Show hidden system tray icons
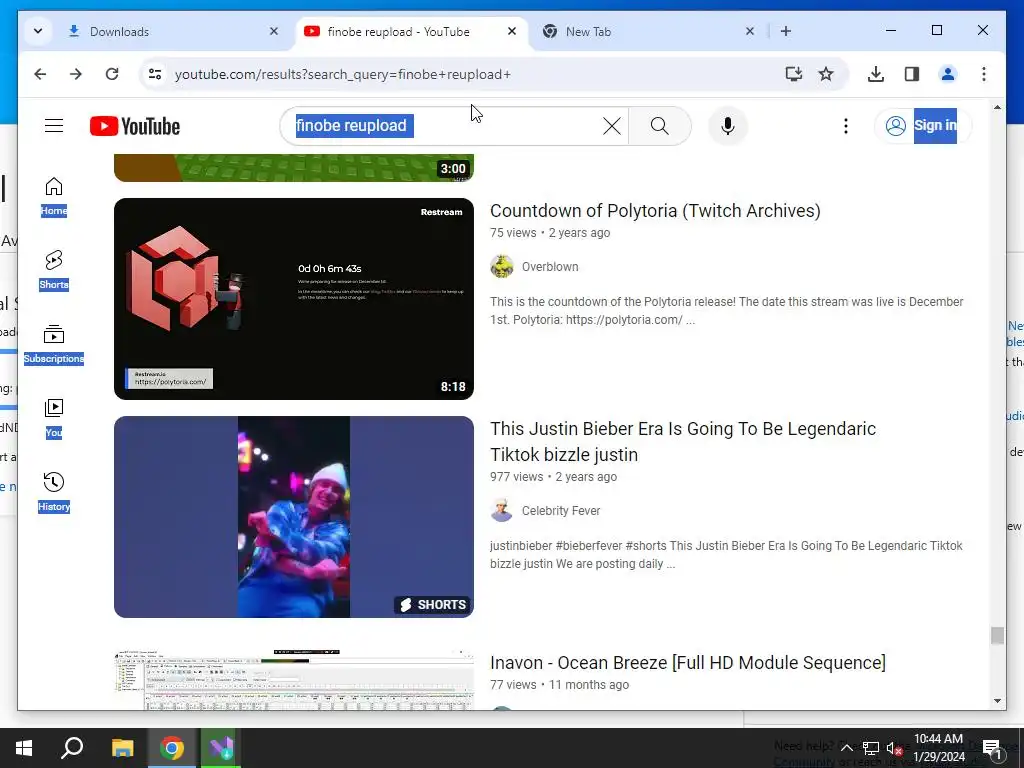This screenshot has height=768, width=1024. pos(846,748)
